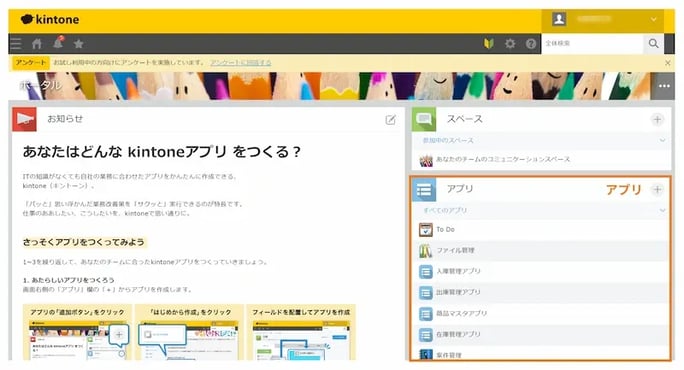Go to the home portal icon

pyautogui.click(x=37, y=44)
